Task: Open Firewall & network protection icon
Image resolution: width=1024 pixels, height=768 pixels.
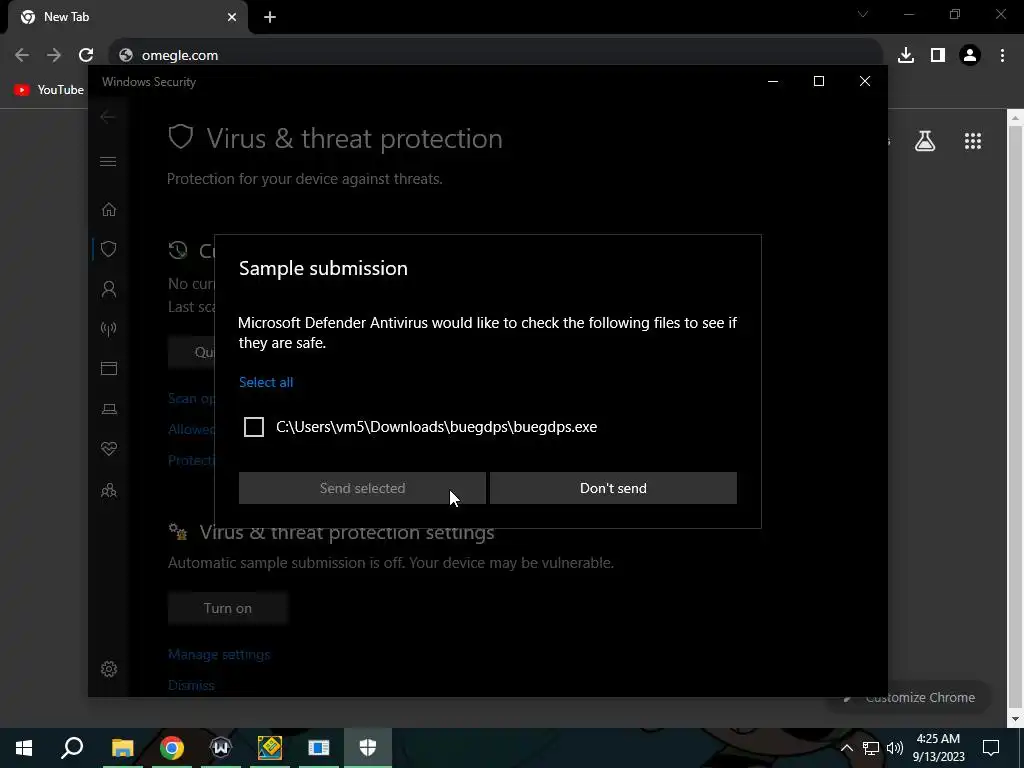Action: click(109, 328)
